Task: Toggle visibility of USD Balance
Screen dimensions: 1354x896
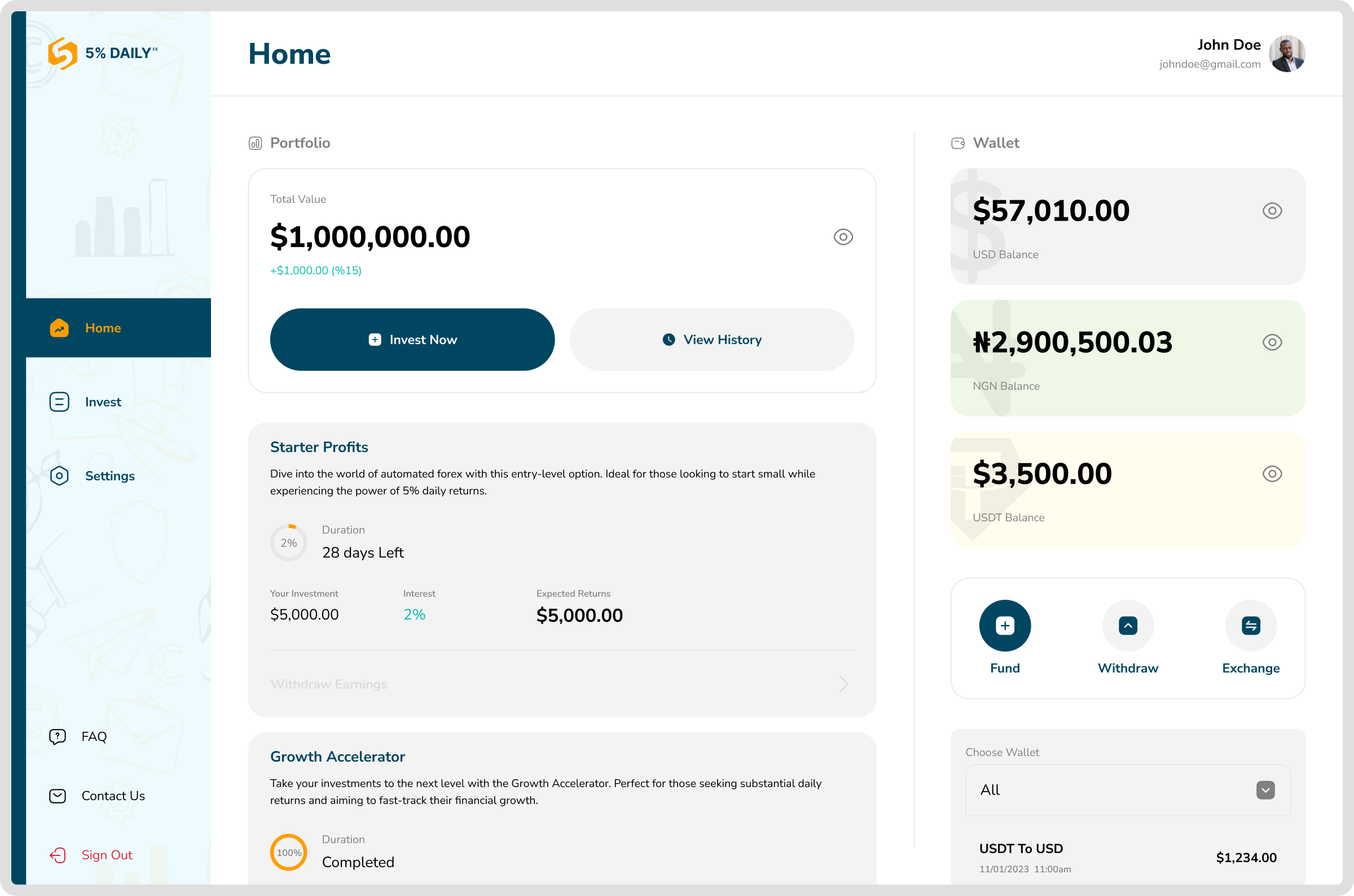Action: click(1272, 211)
